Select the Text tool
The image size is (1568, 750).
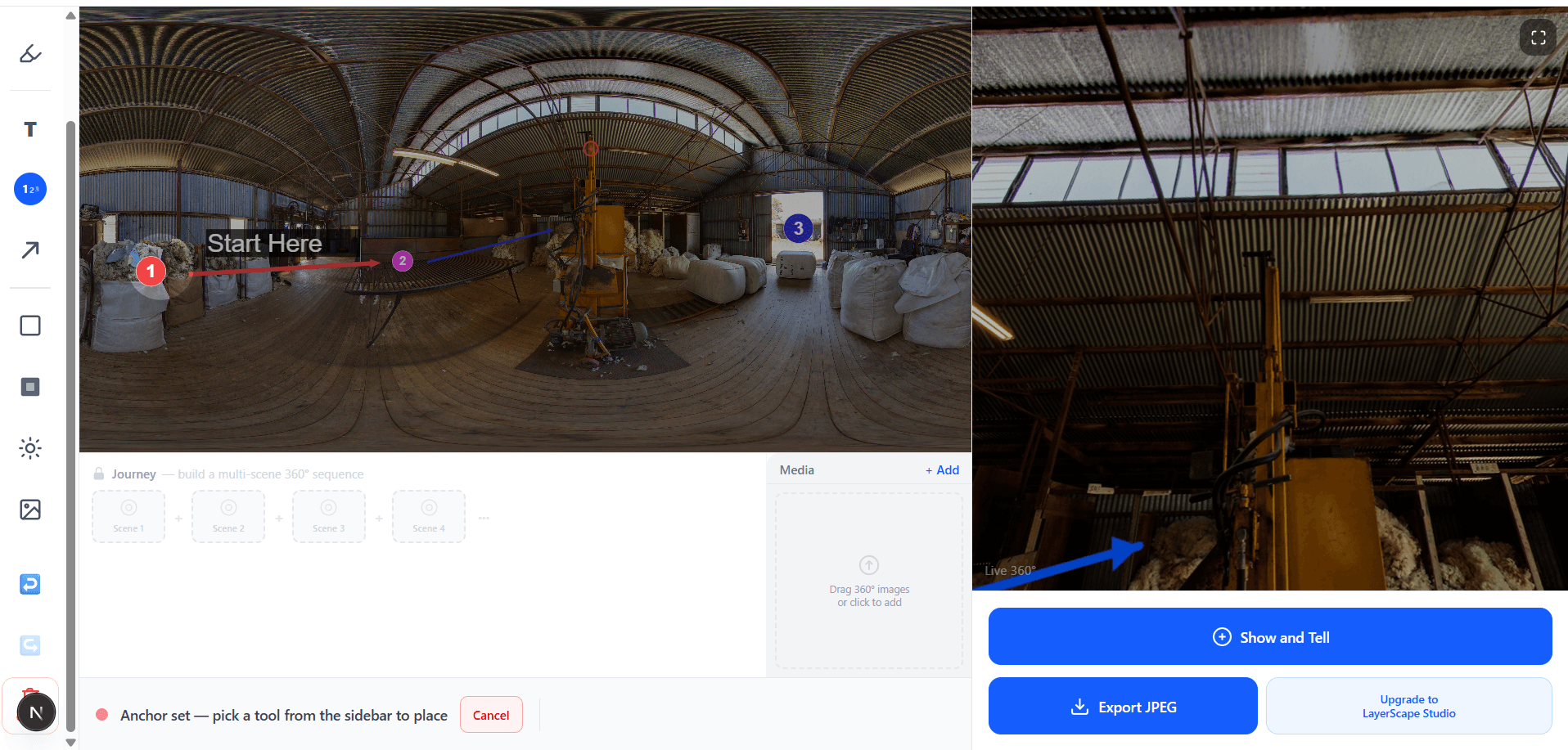coord(29,128)
